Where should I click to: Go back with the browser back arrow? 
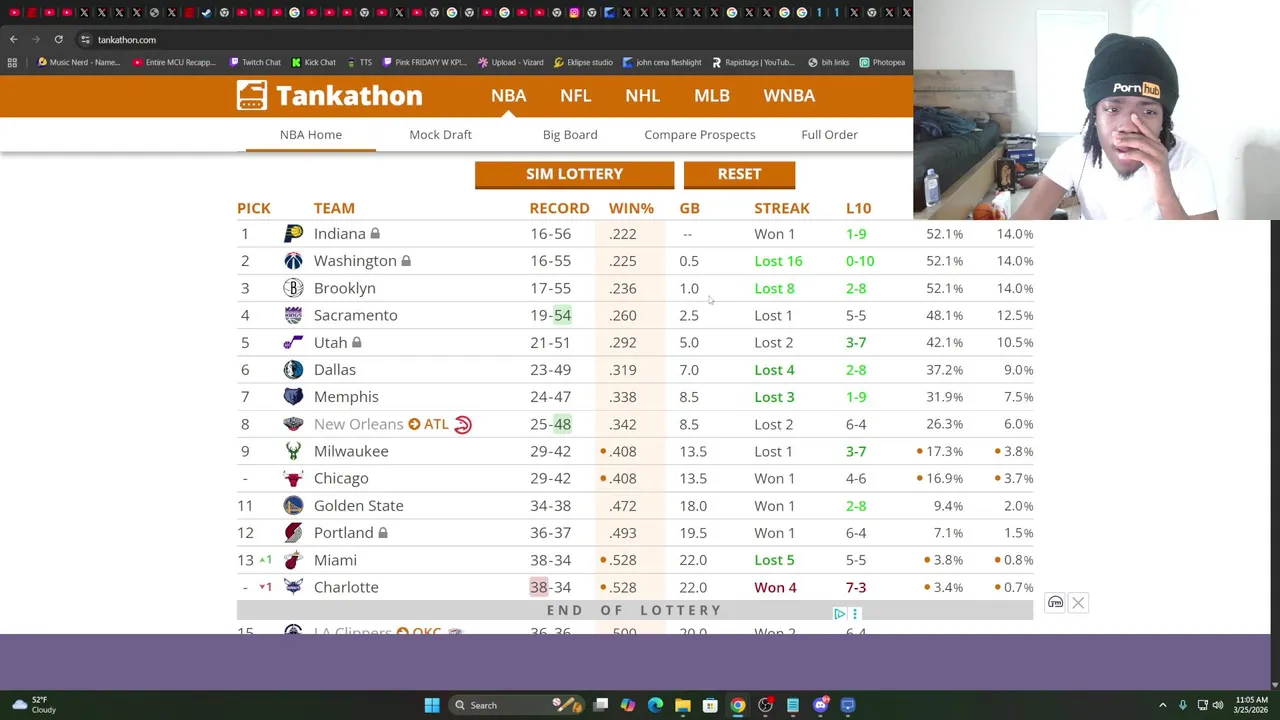(x=13, y=39)
